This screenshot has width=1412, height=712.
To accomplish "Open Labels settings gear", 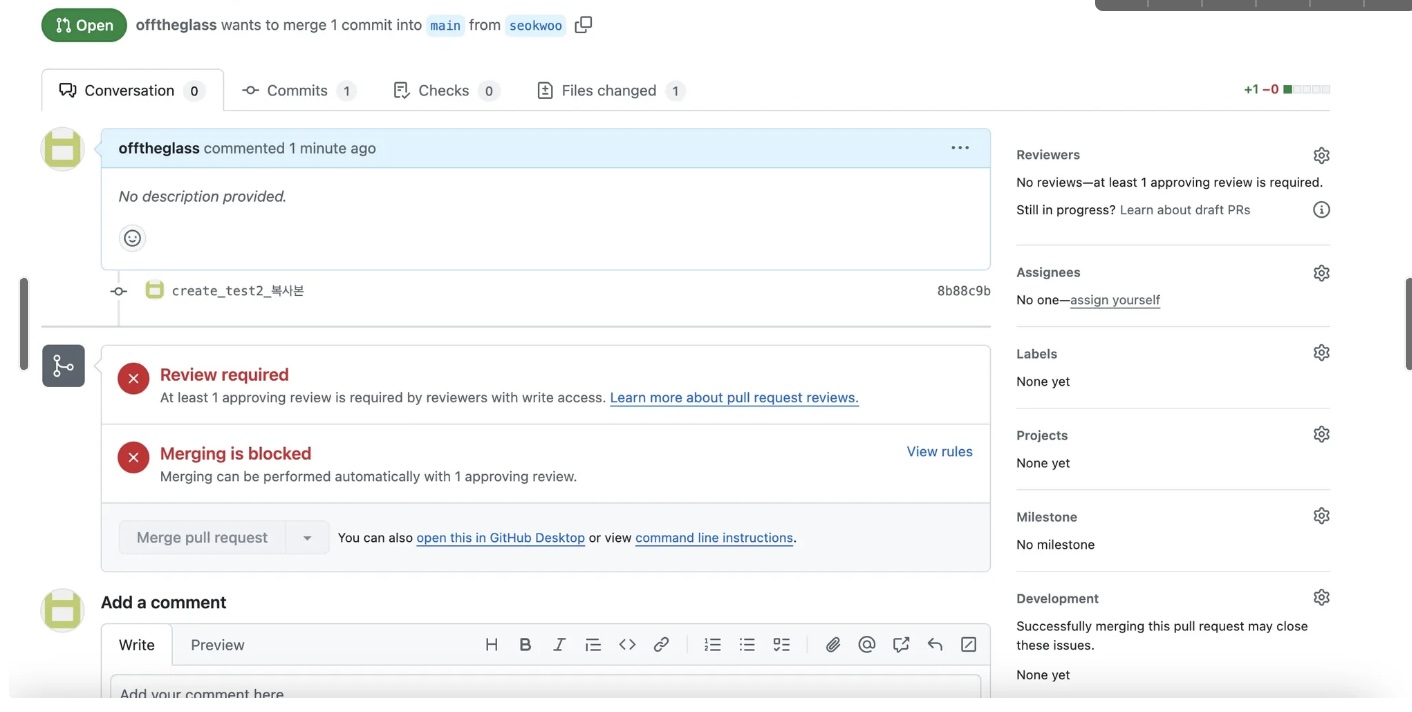I will tap(1321, 353).
